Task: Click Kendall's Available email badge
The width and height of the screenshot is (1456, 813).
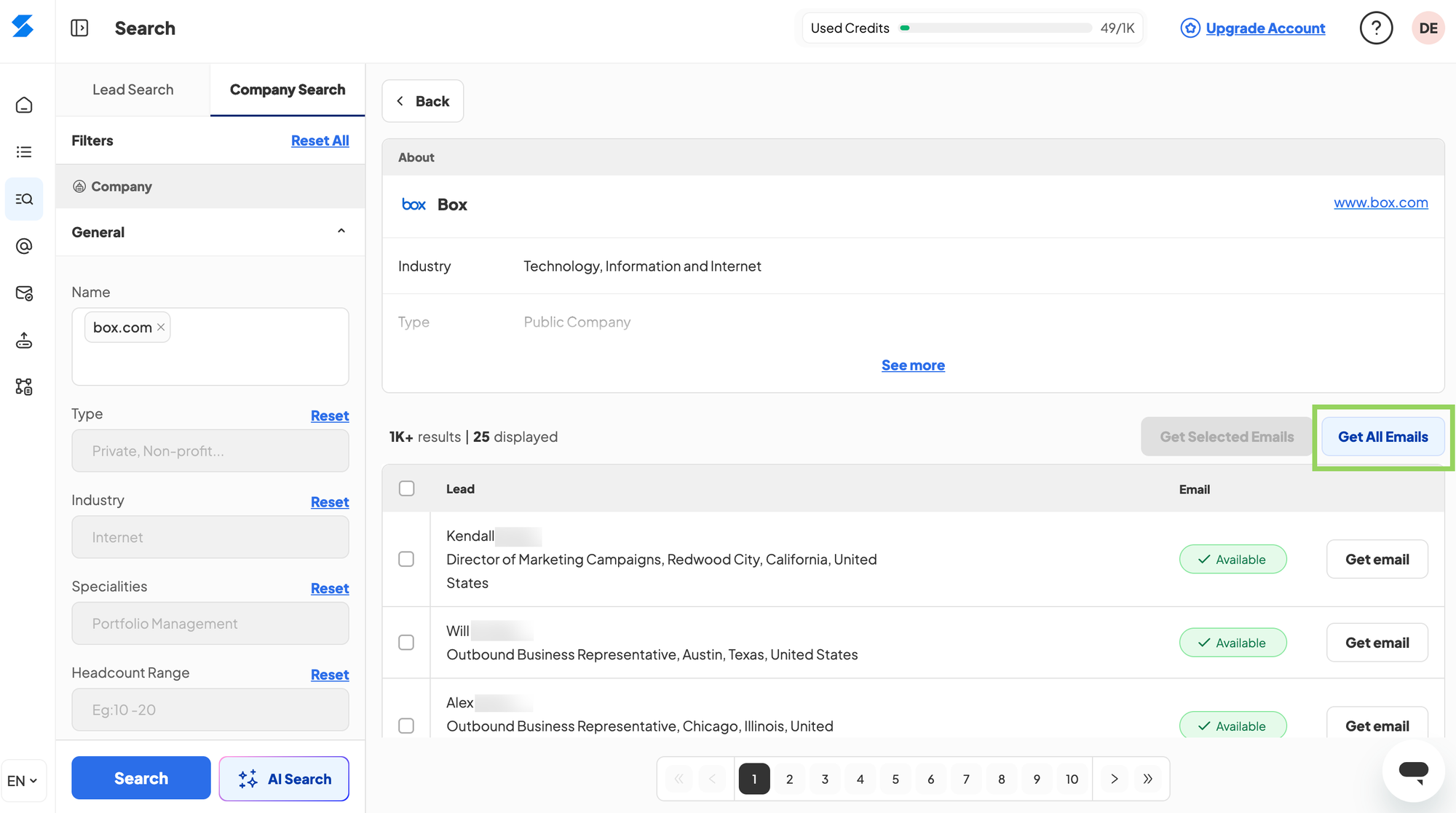Action: 1233,559
